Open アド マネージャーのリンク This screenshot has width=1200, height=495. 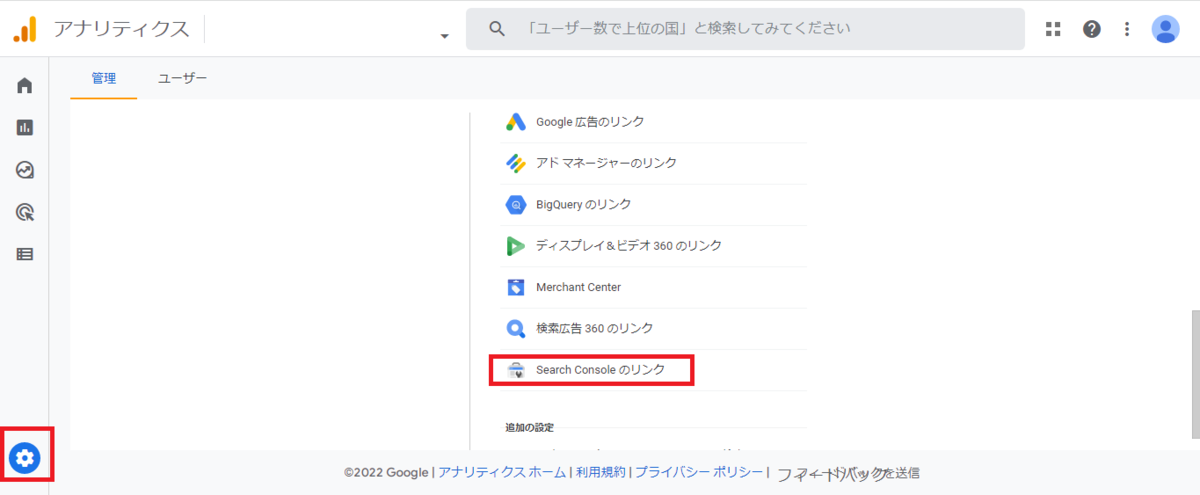606,163
